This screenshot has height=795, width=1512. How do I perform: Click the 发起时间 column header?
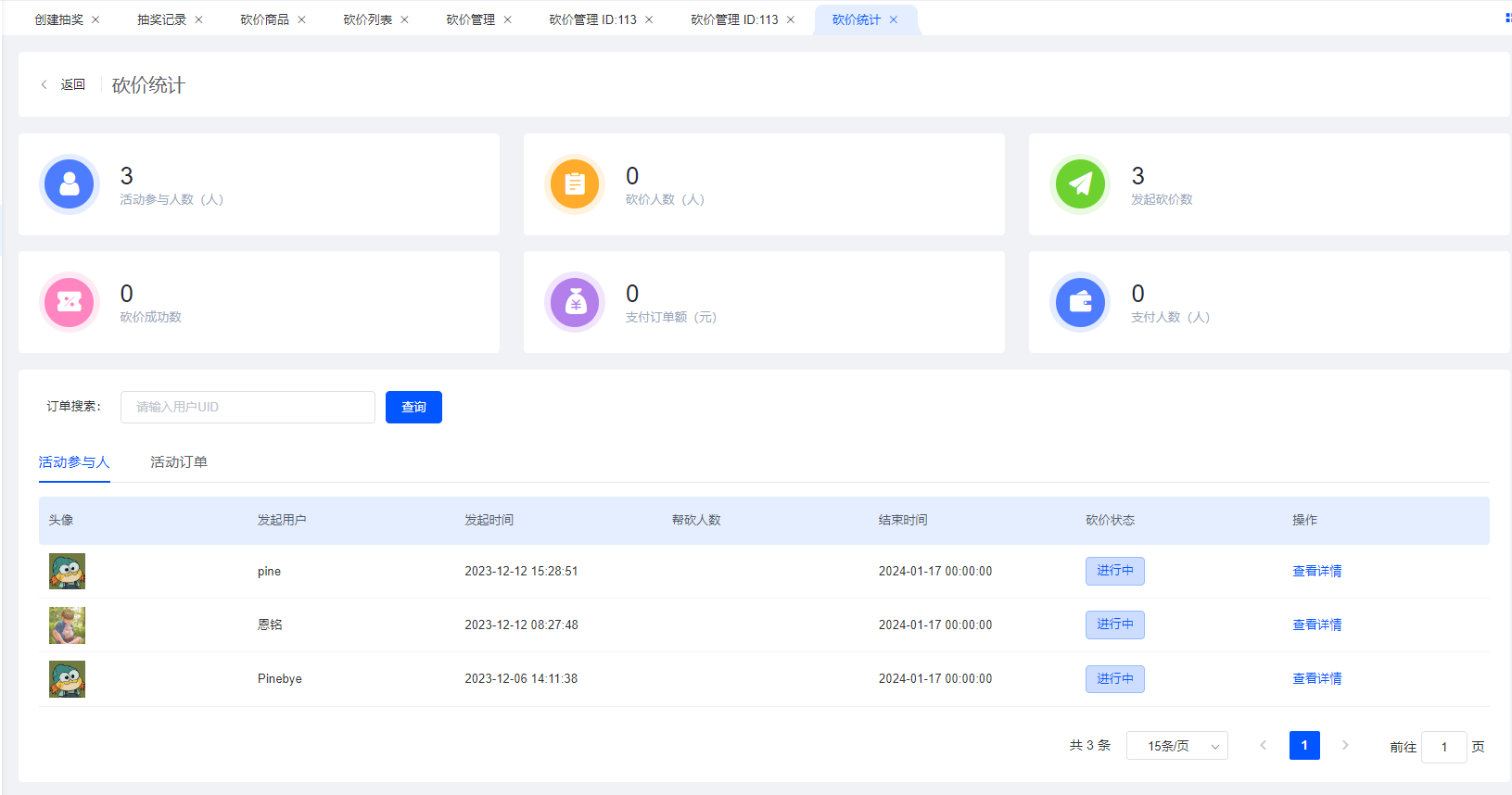coord(489,520)
